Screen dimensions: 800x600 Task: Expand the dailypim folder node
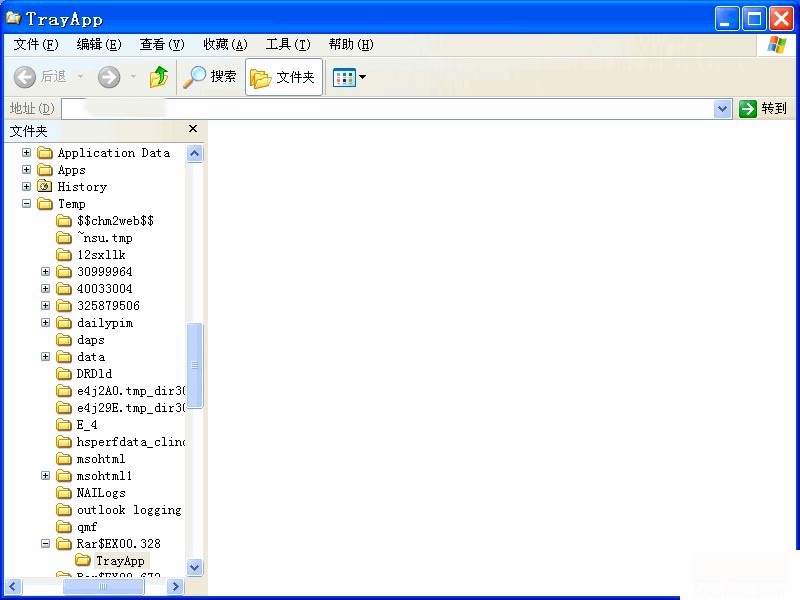click(46, 323)
